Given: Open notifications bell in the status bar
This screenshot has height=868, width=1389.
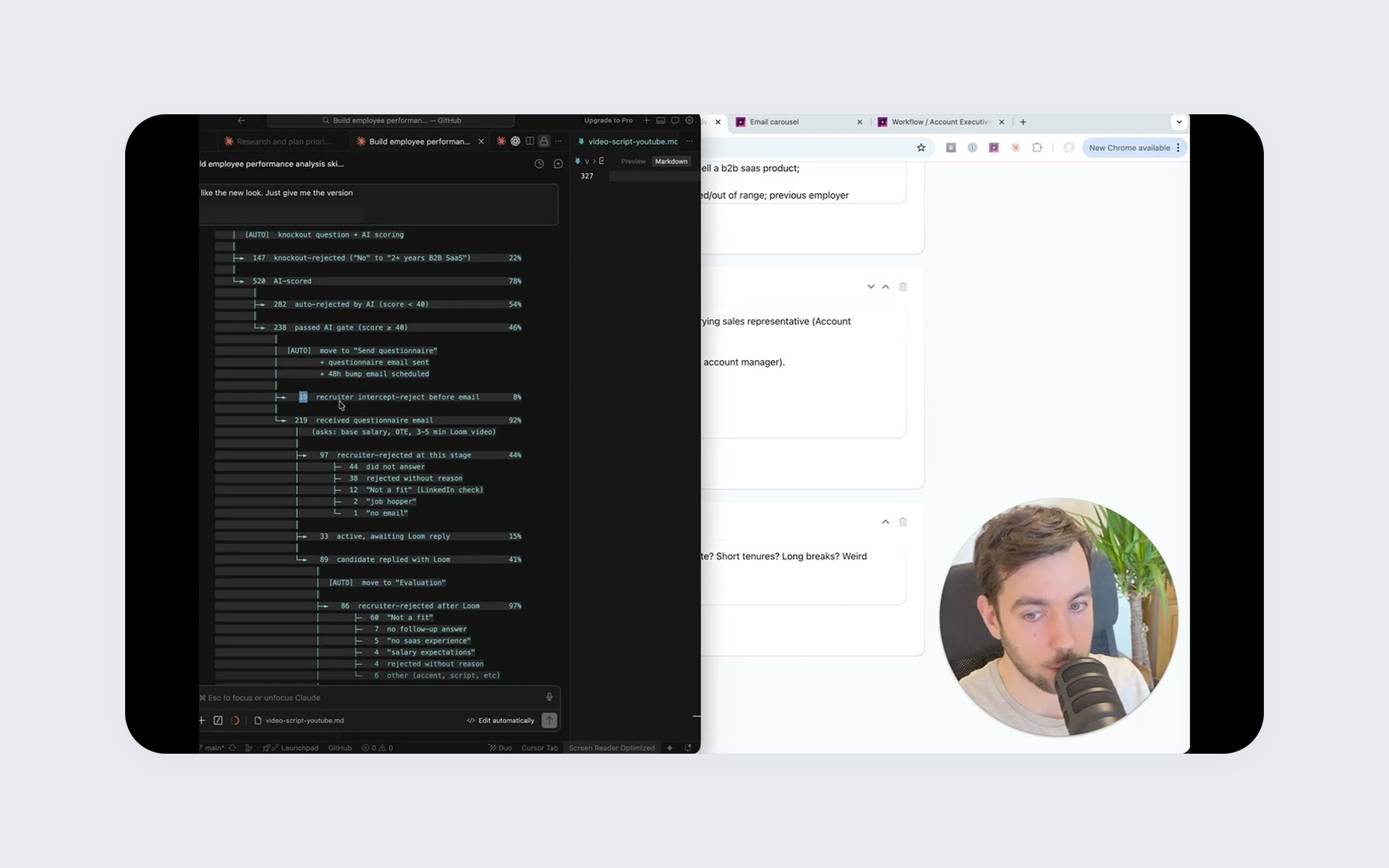Looking at the screenshot, I should tap(688, 748).
